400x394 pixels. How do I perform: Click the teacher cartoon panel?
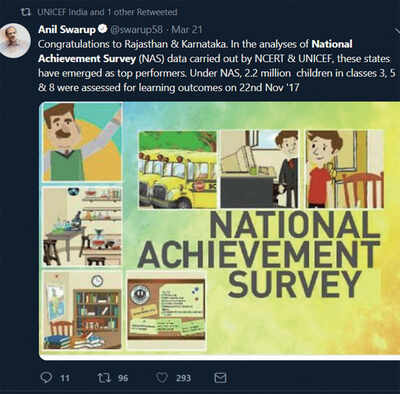click(x=82, y=142)
